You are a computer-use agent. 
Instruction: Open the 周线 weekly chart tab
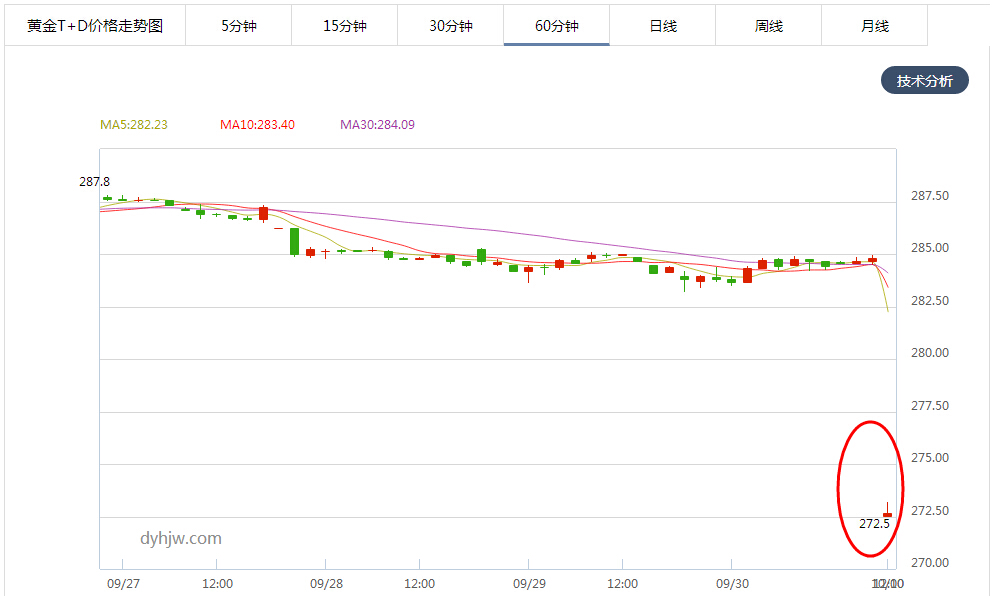coord(768,25)
